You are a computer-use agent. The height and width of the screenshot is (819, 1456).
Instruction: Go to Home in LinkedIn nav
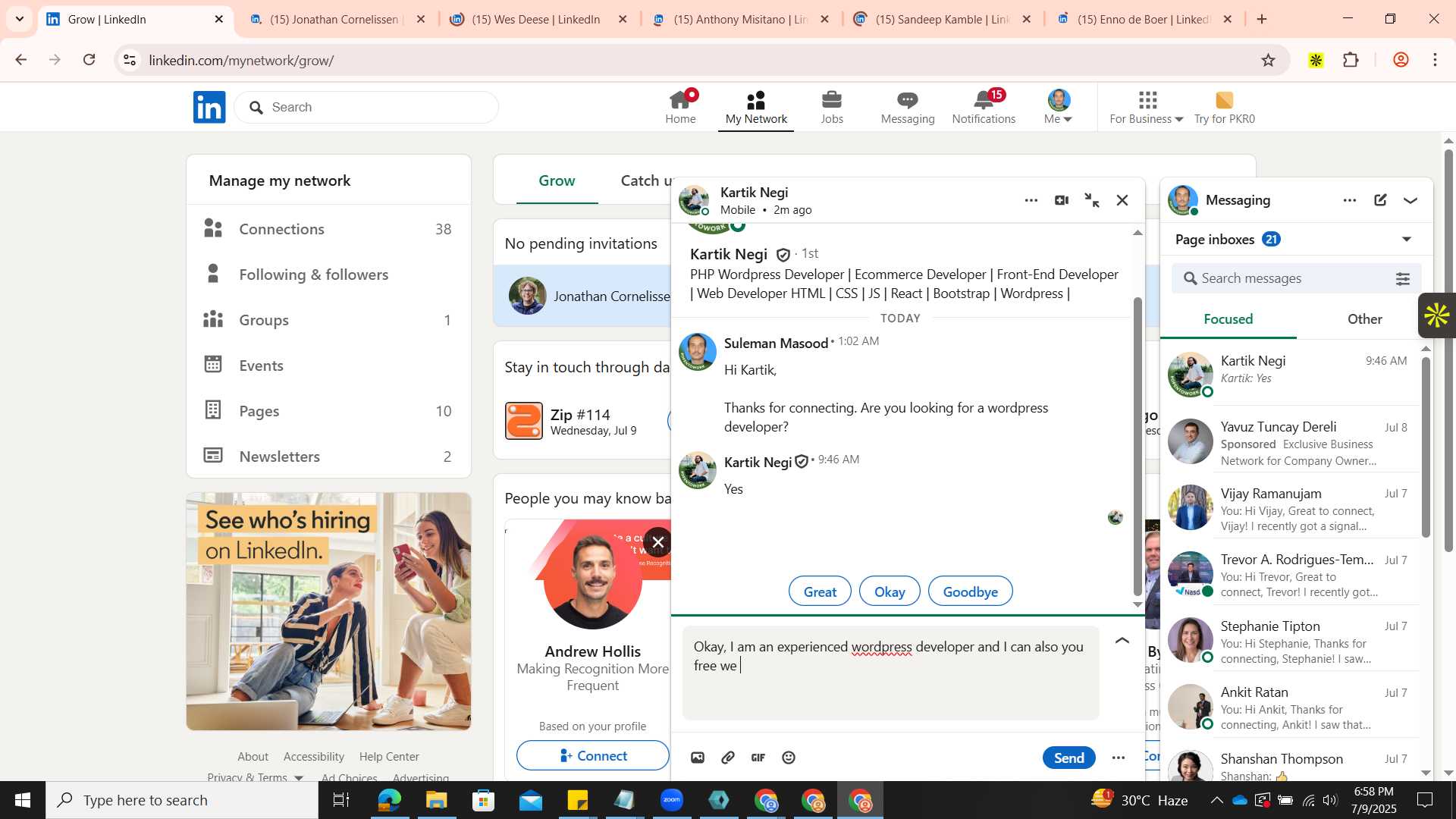[680, 107]
